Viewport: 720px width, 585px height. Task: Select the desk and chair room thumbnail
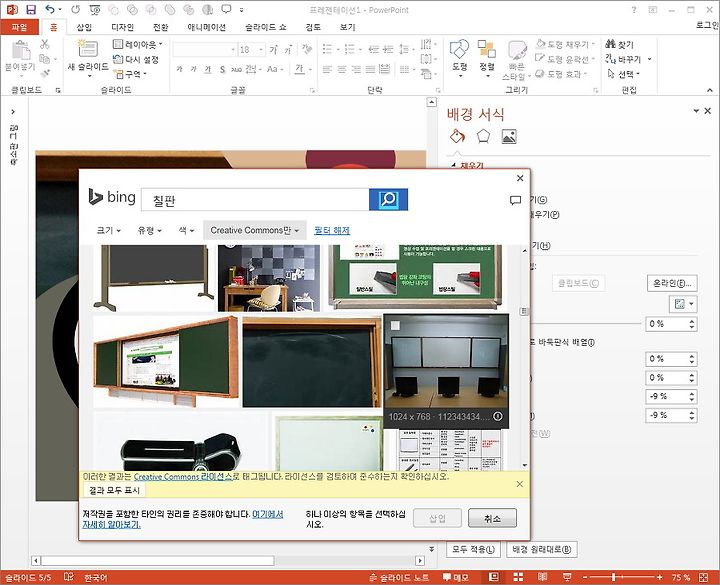tap(269, 278)
